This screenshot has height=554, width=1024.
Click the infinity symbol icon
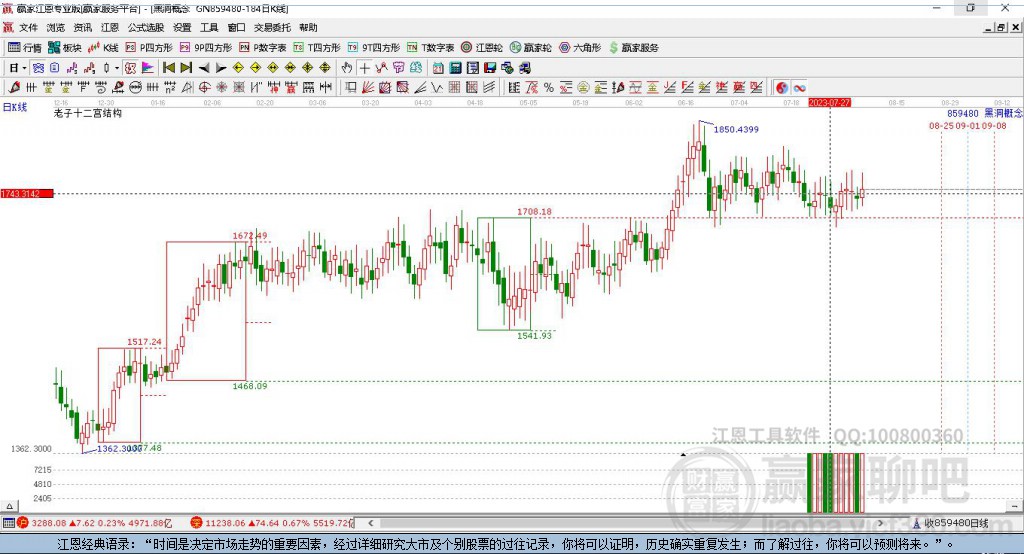[800, 87]
